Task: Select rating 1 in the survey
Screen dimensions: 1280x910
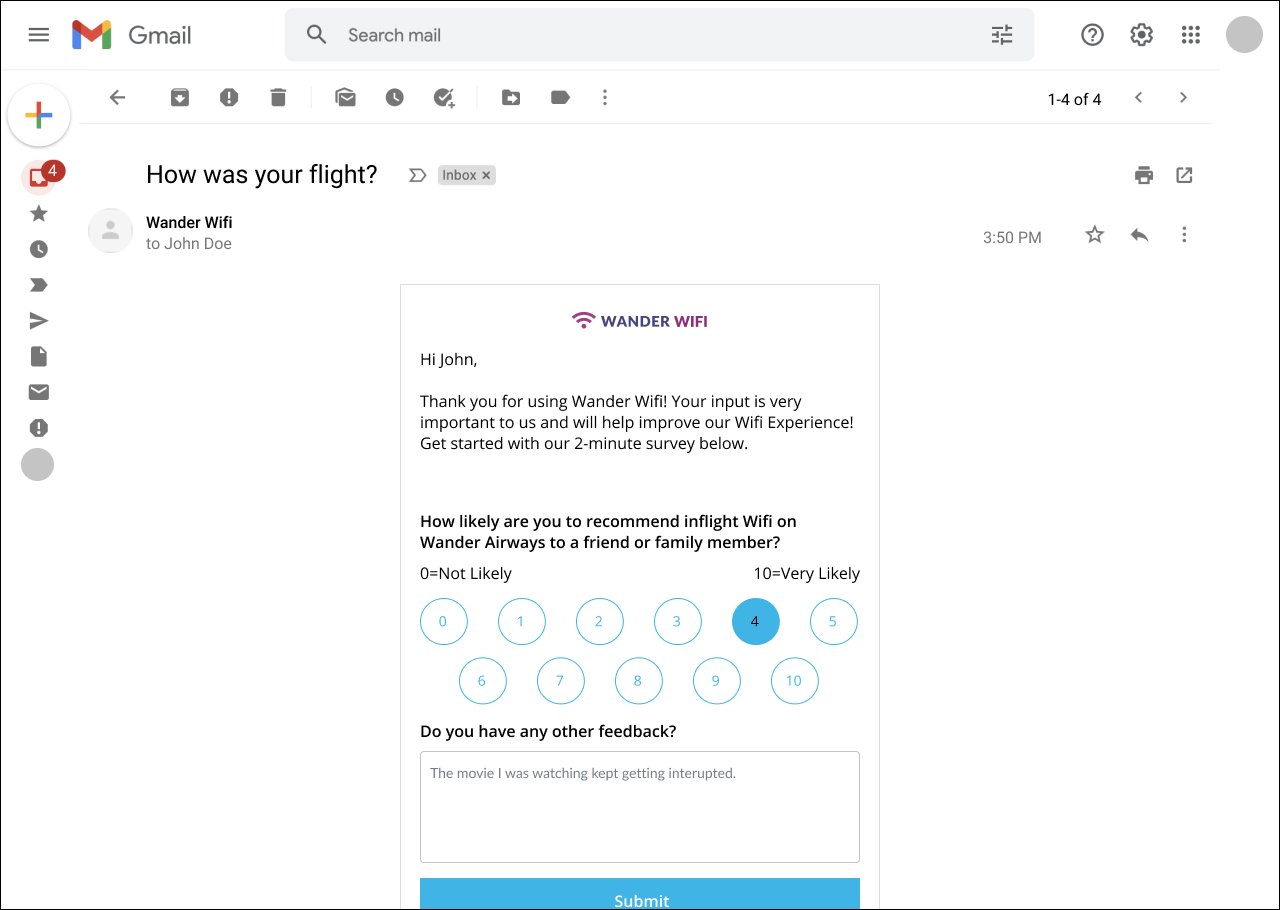Action: pos(521,622)
